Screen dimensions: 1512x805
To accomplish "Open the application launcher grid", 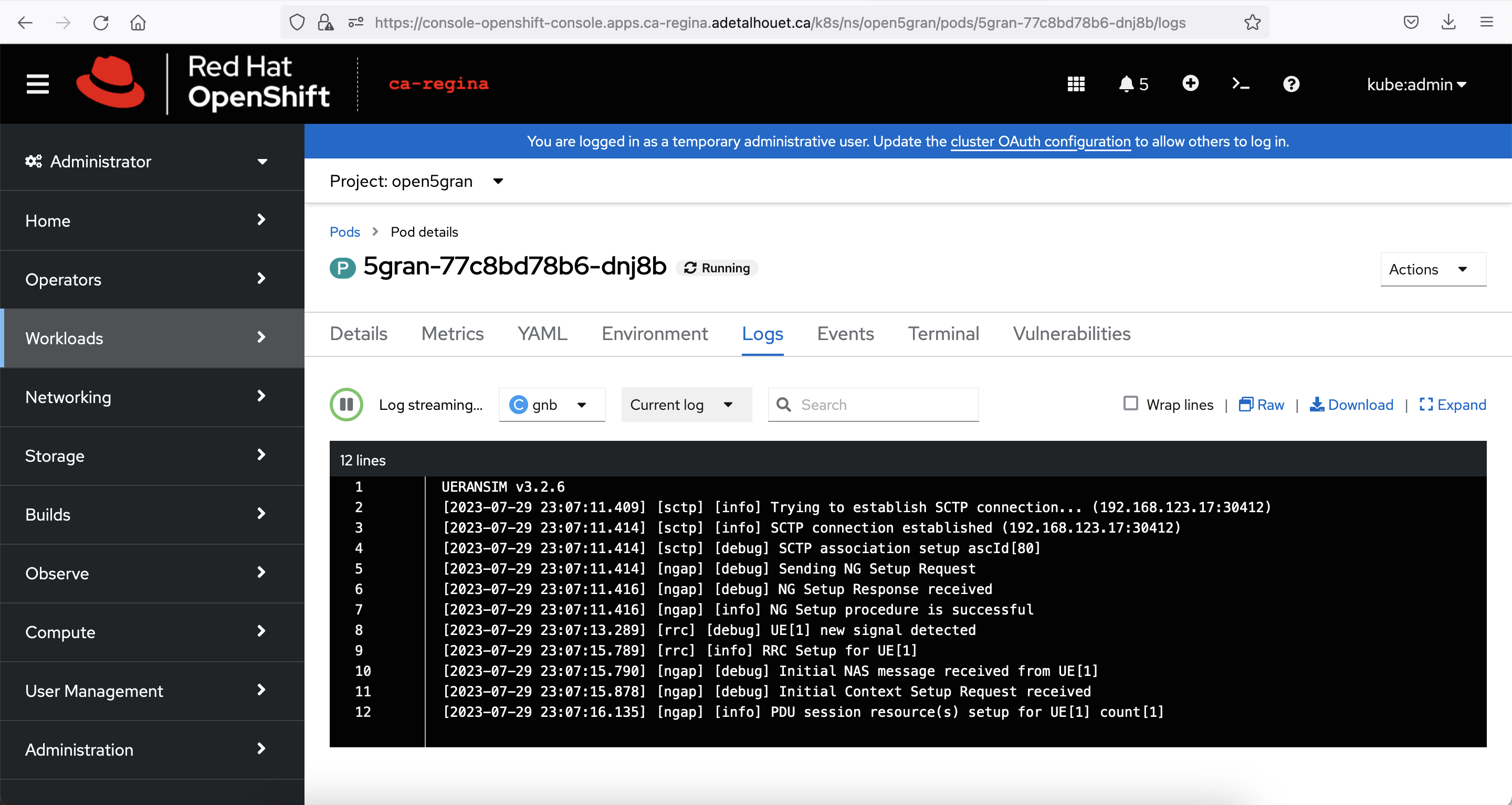I will (1075, 84).
